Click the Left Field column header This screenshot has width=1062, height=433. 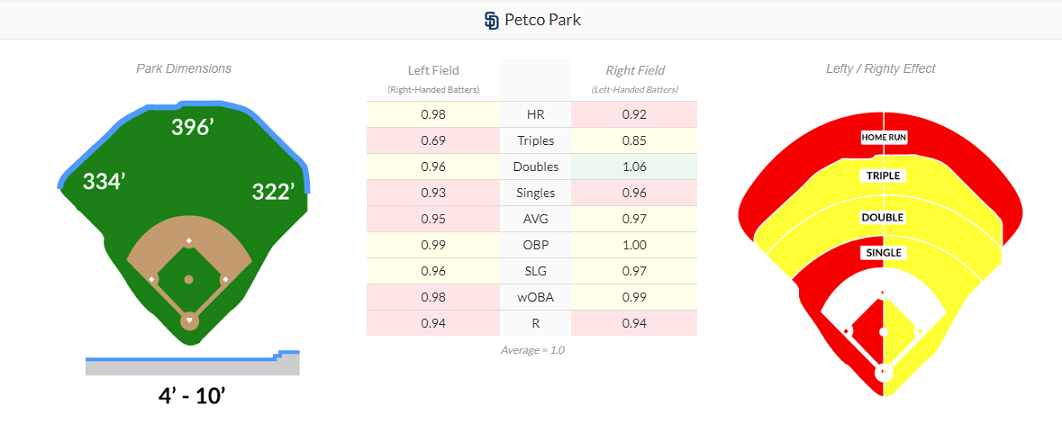click(433, 70)
